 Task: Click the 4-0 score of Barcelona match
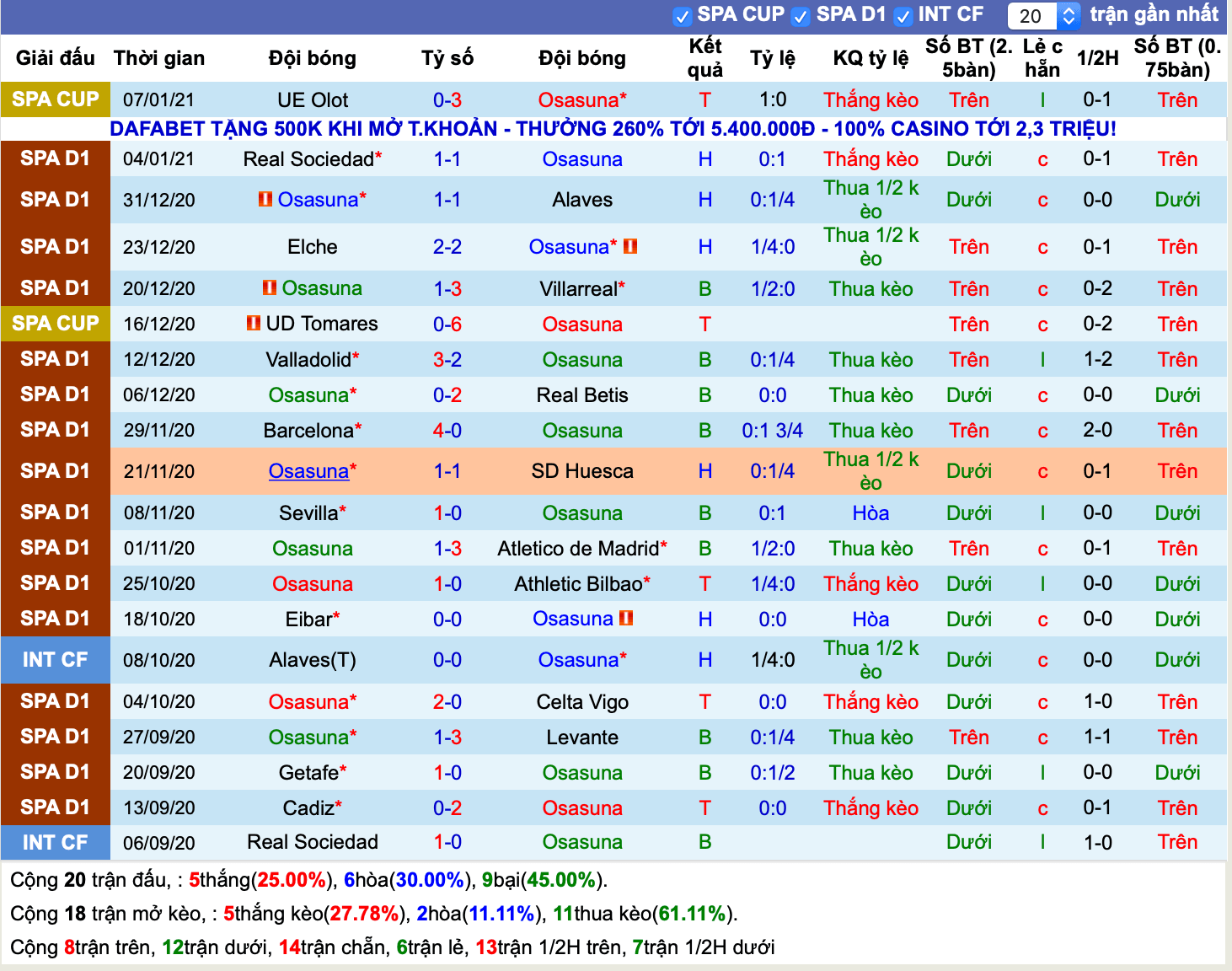click(x=447, y=431)
